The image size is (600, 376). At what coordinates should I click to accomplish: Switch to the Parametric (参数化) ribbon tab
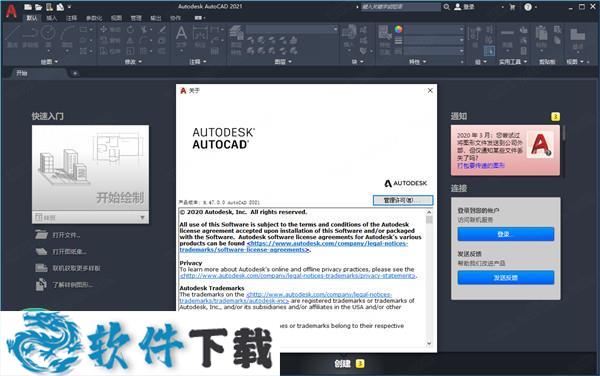coord(94,18)
